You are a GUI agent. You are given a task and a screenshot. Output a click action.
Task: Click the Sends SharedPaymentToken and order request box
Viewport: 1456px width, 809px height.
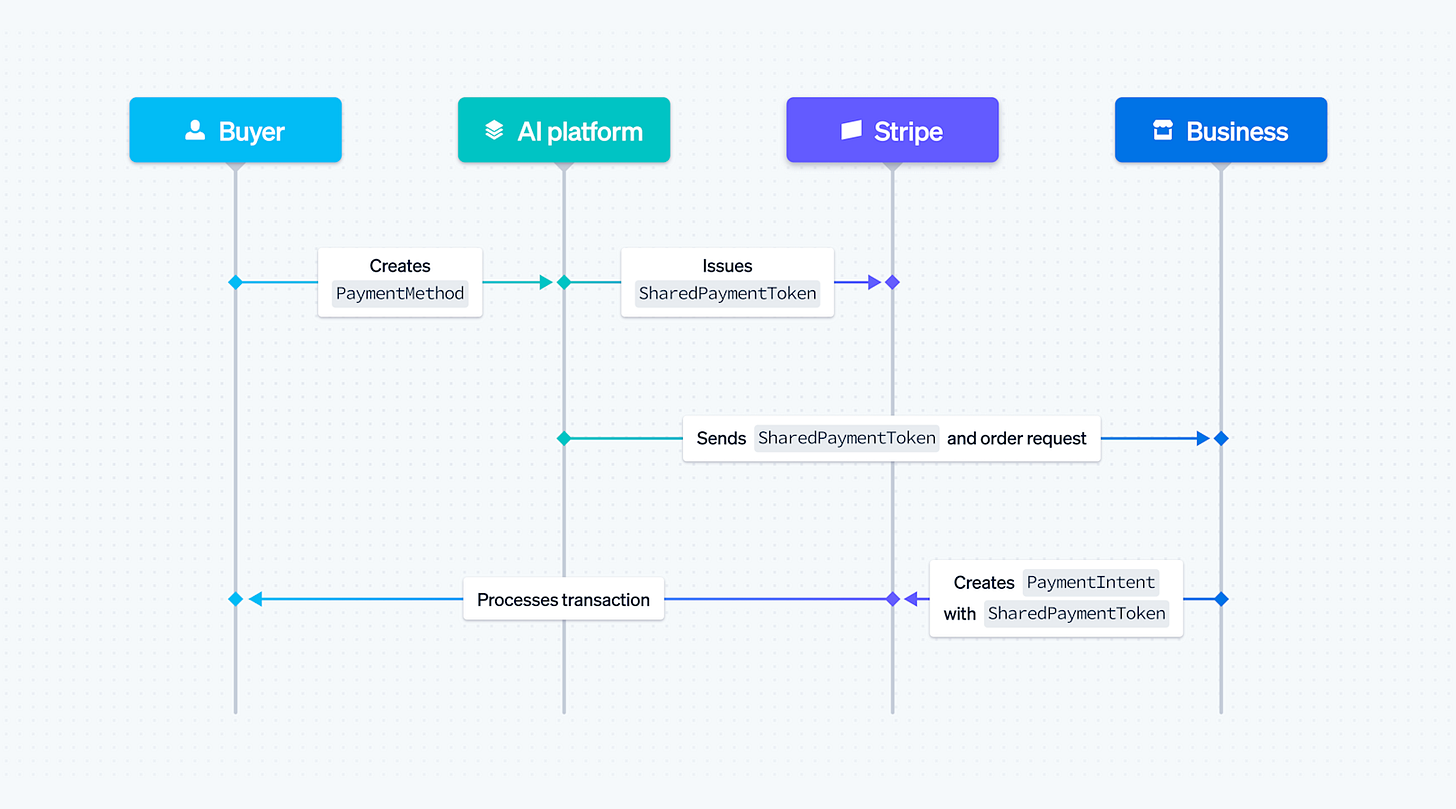click(x=891, y=437)
